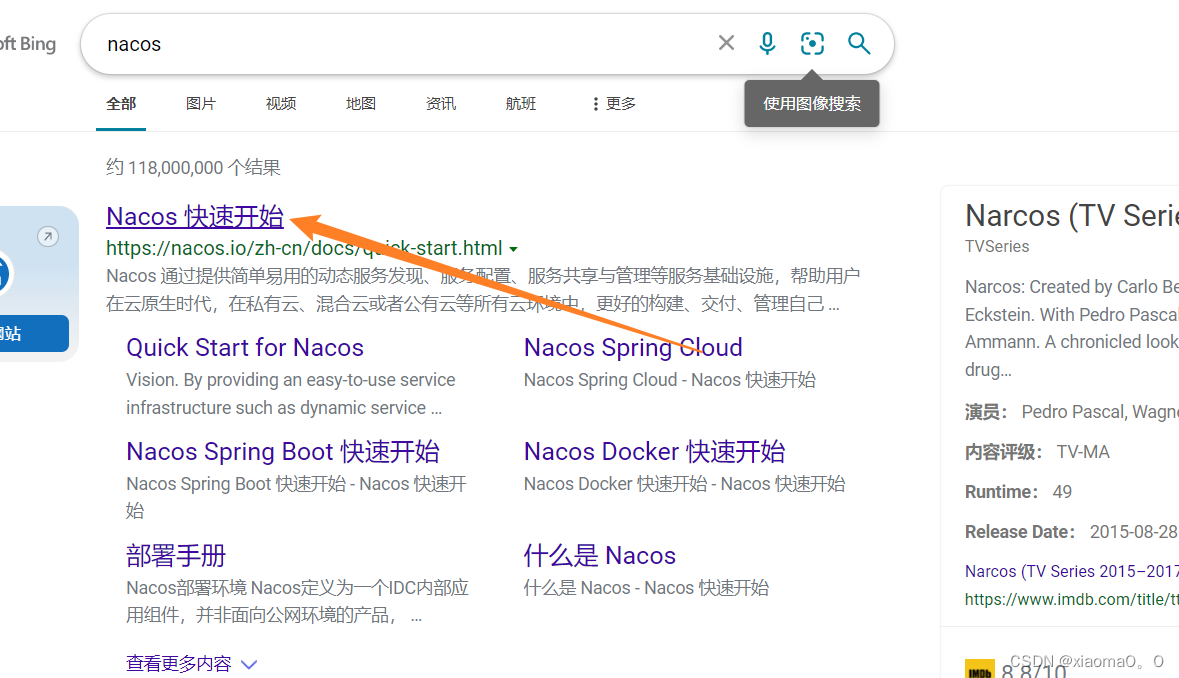The width and height of the screenshot is (1179, 678).
Task: Open the Quick Start for Nacos link
Action: point(244,347)
